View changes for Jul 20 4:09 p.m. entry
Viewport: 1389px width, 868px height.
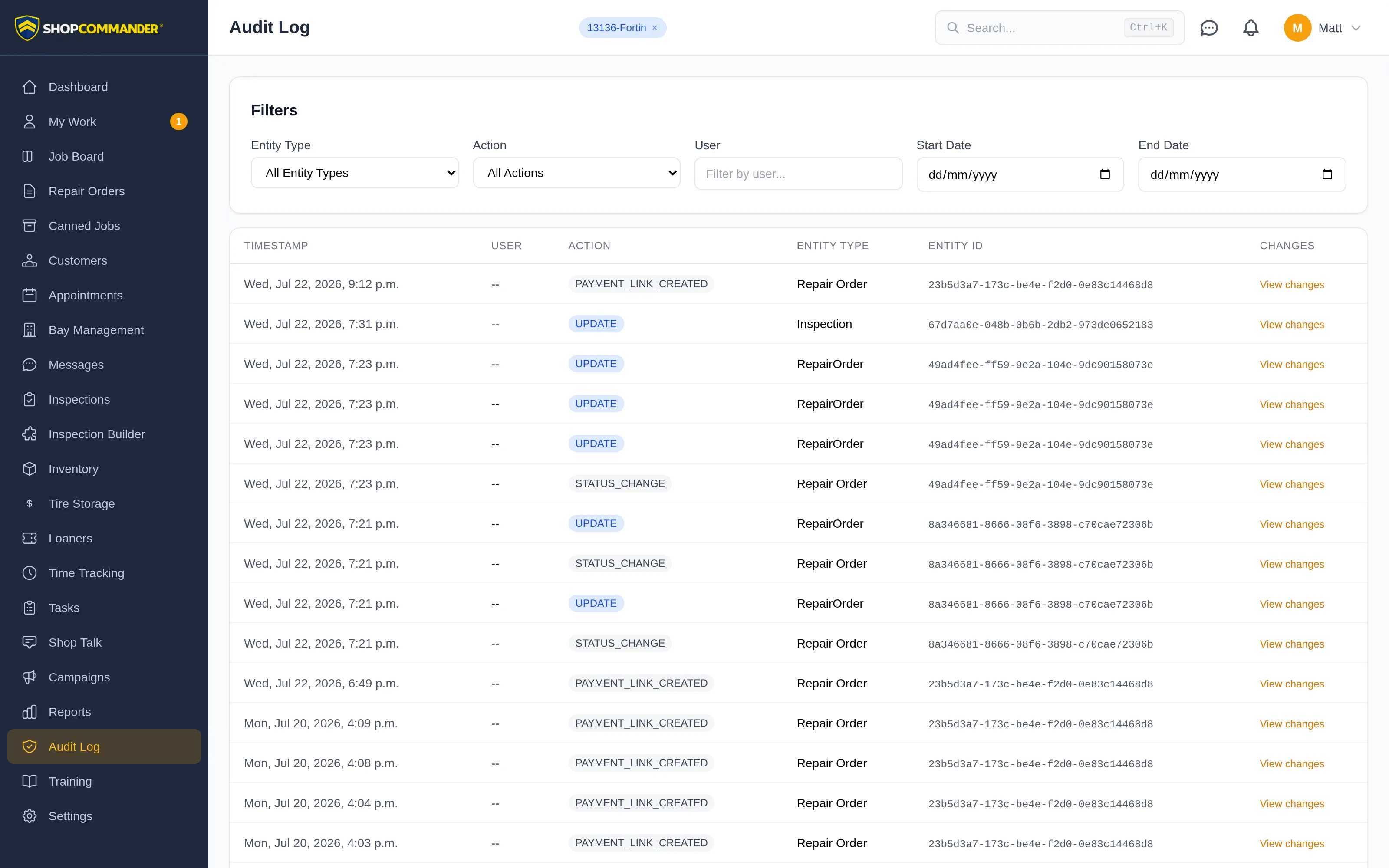point(1291,723)
